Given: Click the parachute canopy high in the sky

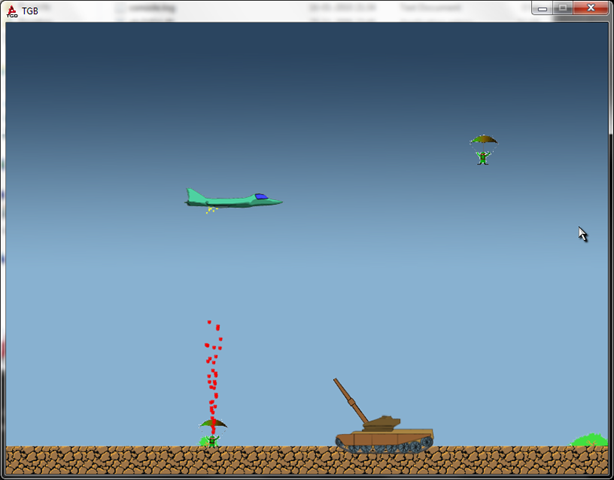Looking at the screenshot, I should (x=483, y=140).
